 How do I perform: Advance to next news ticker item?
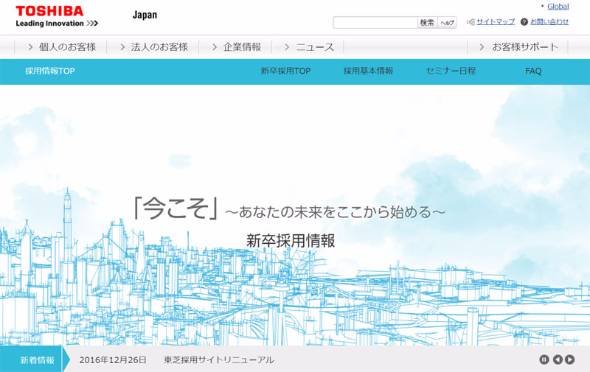coord(570,360)
